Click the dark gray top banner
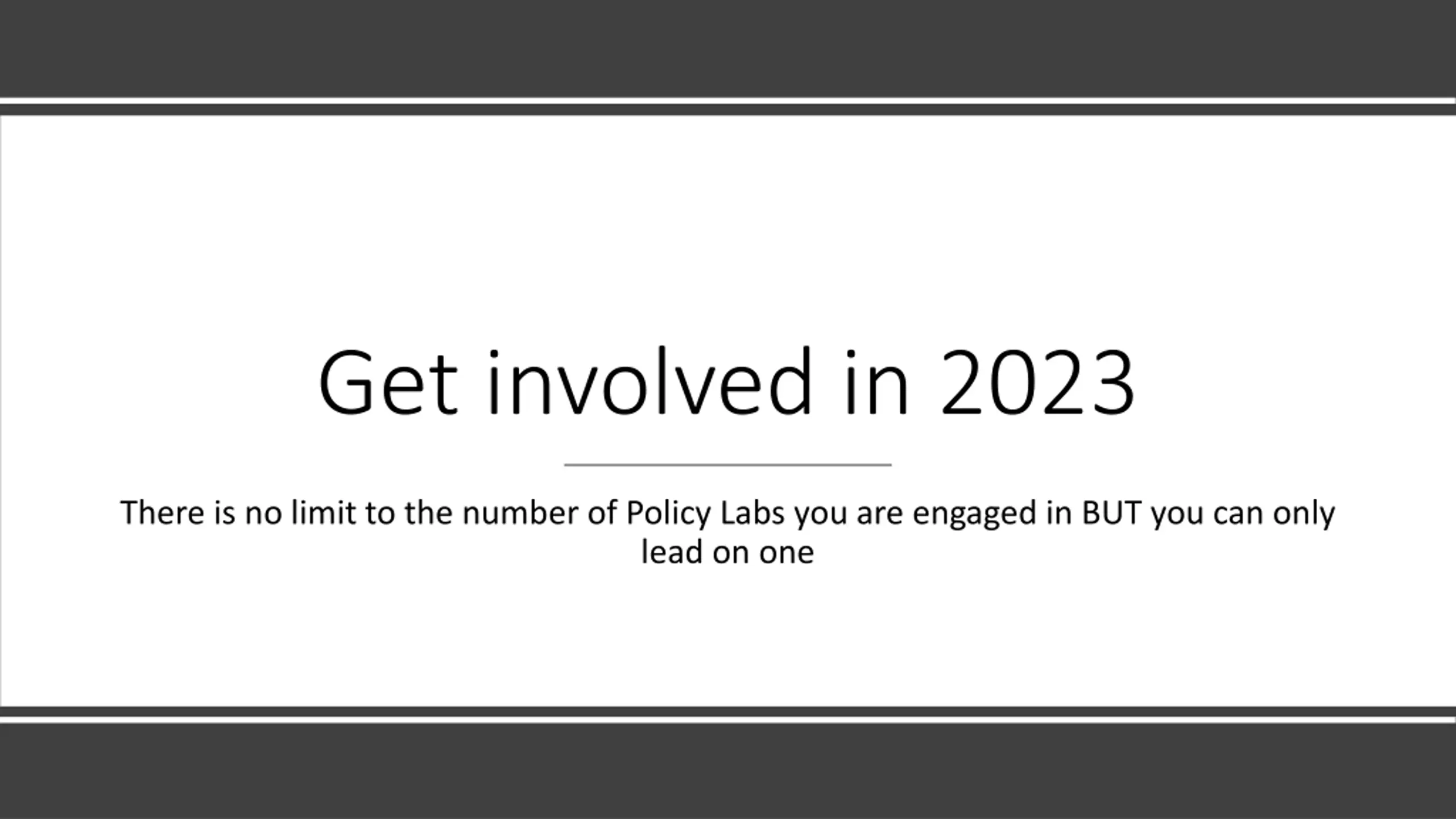Screen dimensions: 1456x819 (x=728, y=48)
